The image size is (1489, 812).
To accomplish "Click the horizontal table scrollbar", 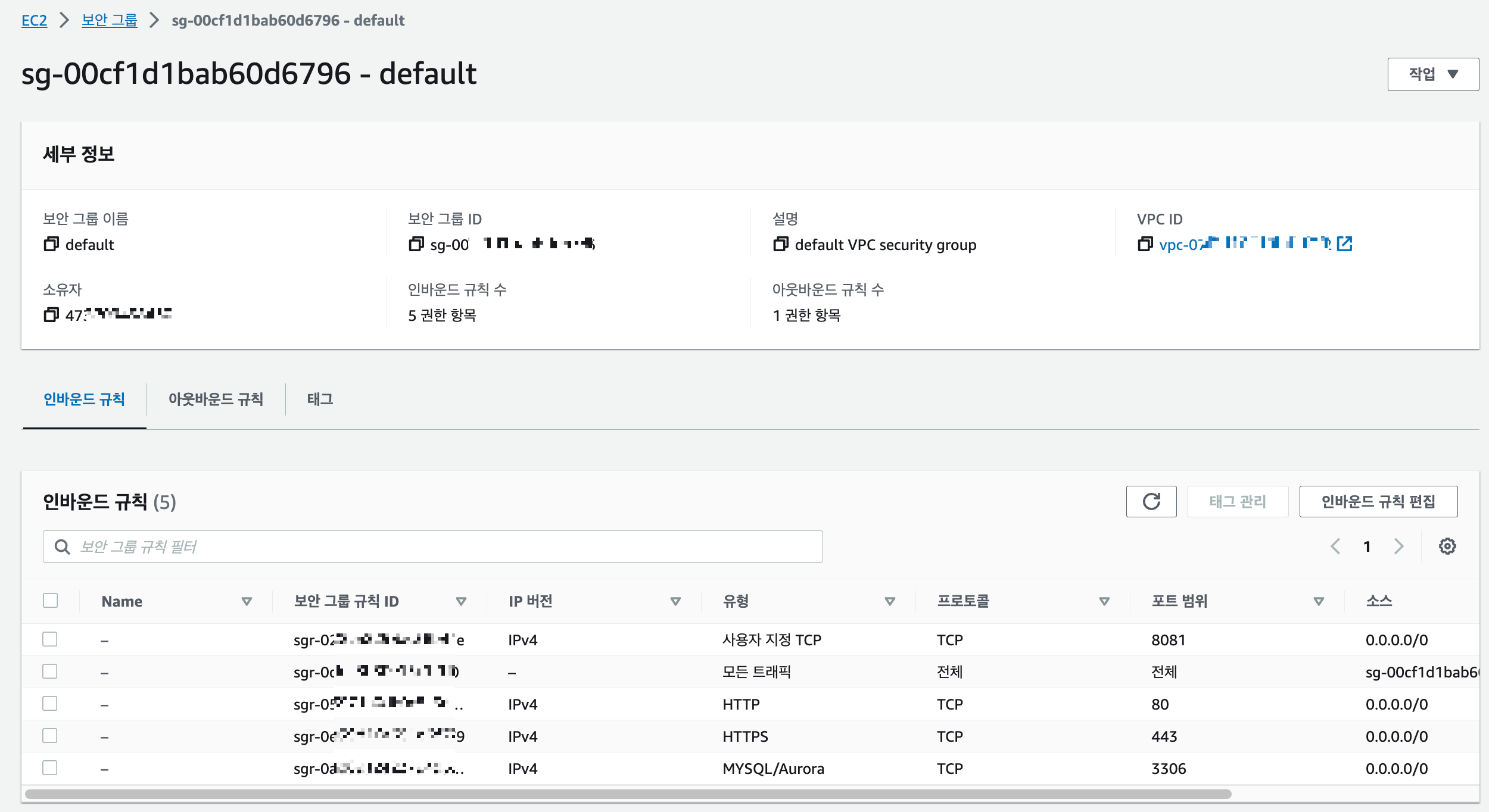I will tap(628, 794).
